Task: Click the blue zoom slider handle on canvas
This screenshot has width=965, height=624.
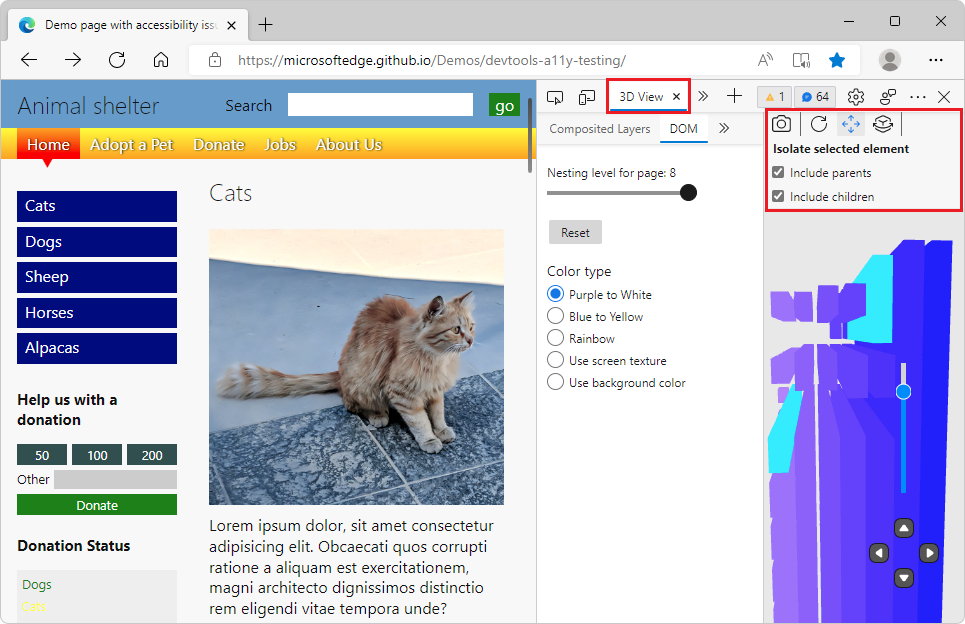Action: click(x=903, y=391)
